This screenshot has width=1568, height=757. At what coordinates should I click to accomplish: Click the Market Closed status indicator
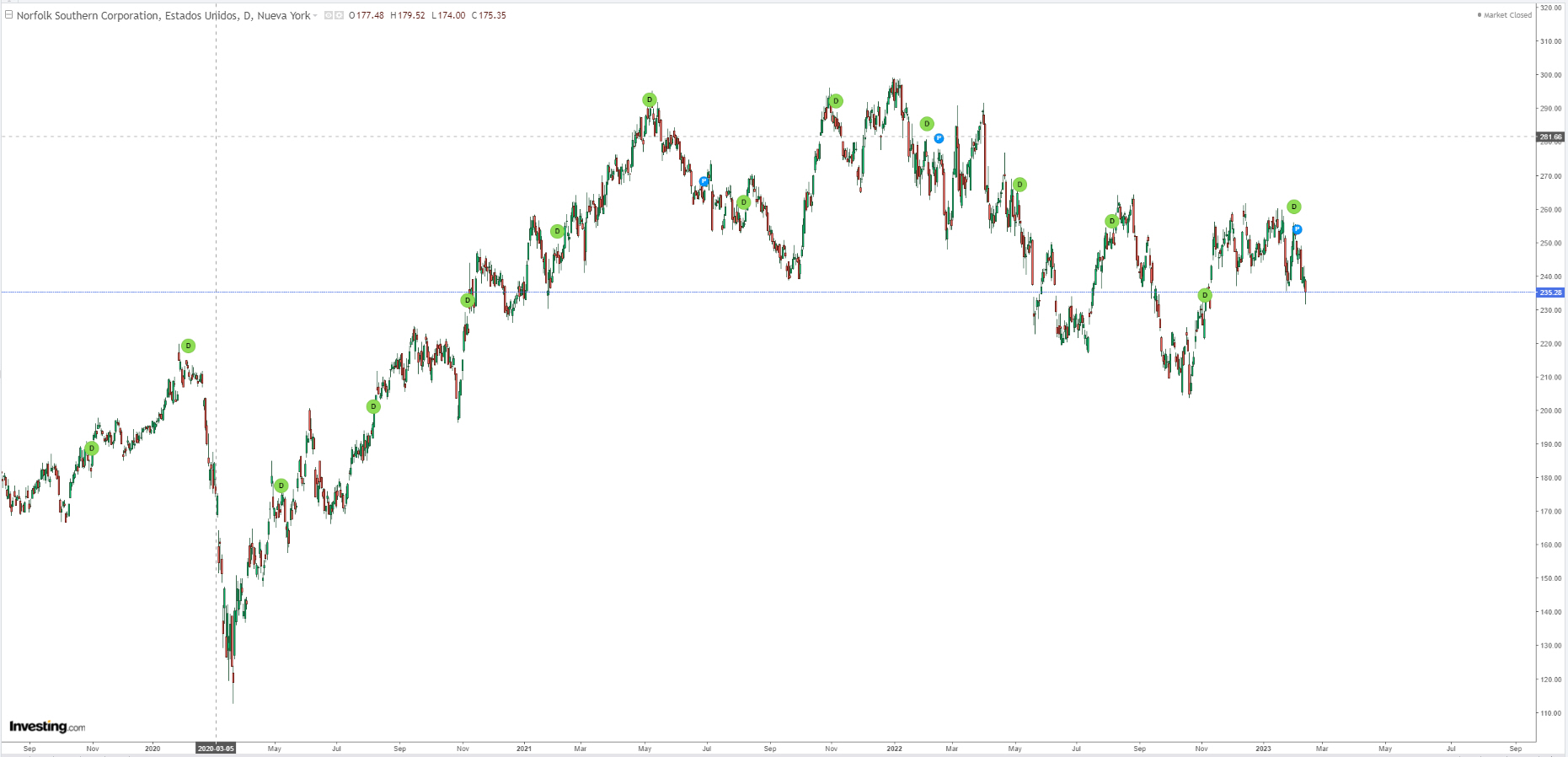click(x=1505, y=15)
